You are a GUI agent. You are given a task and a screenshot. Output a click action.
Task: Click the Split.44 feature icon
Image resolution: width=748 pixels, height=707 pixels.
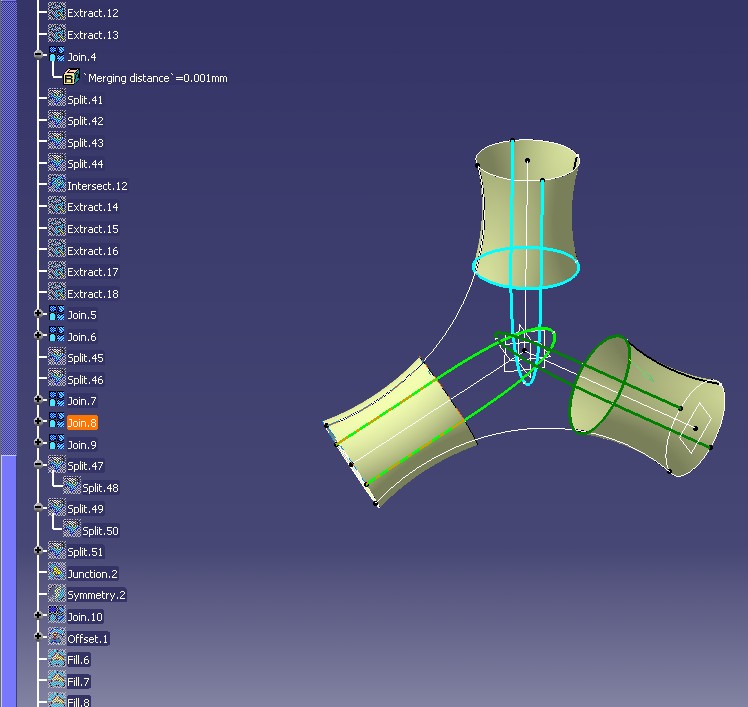click(57, 163)
